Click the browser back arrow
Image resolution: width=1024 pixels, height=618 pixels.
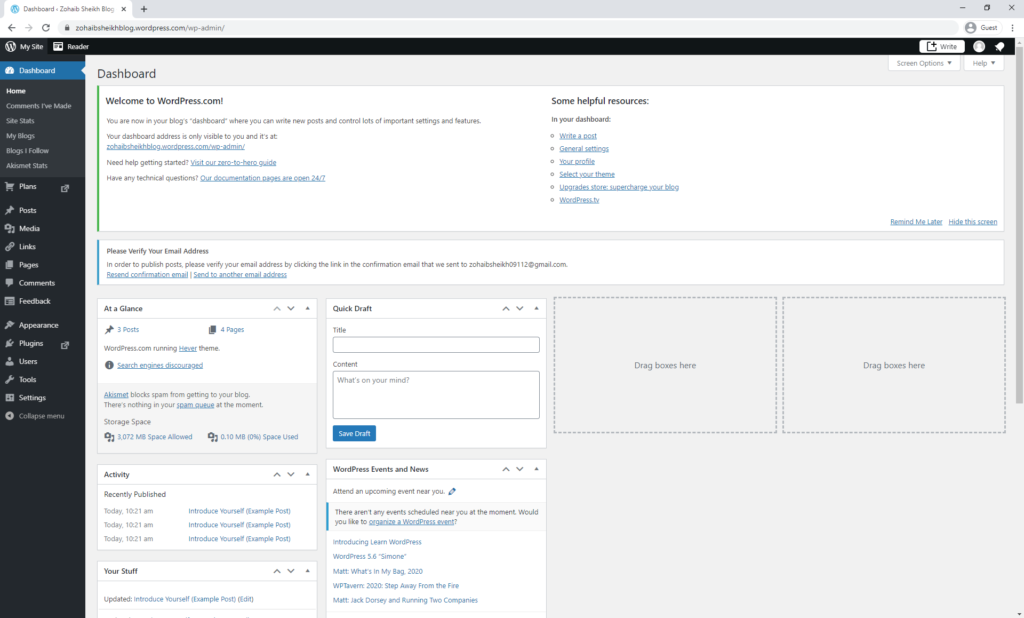click(x=11, y=27)
